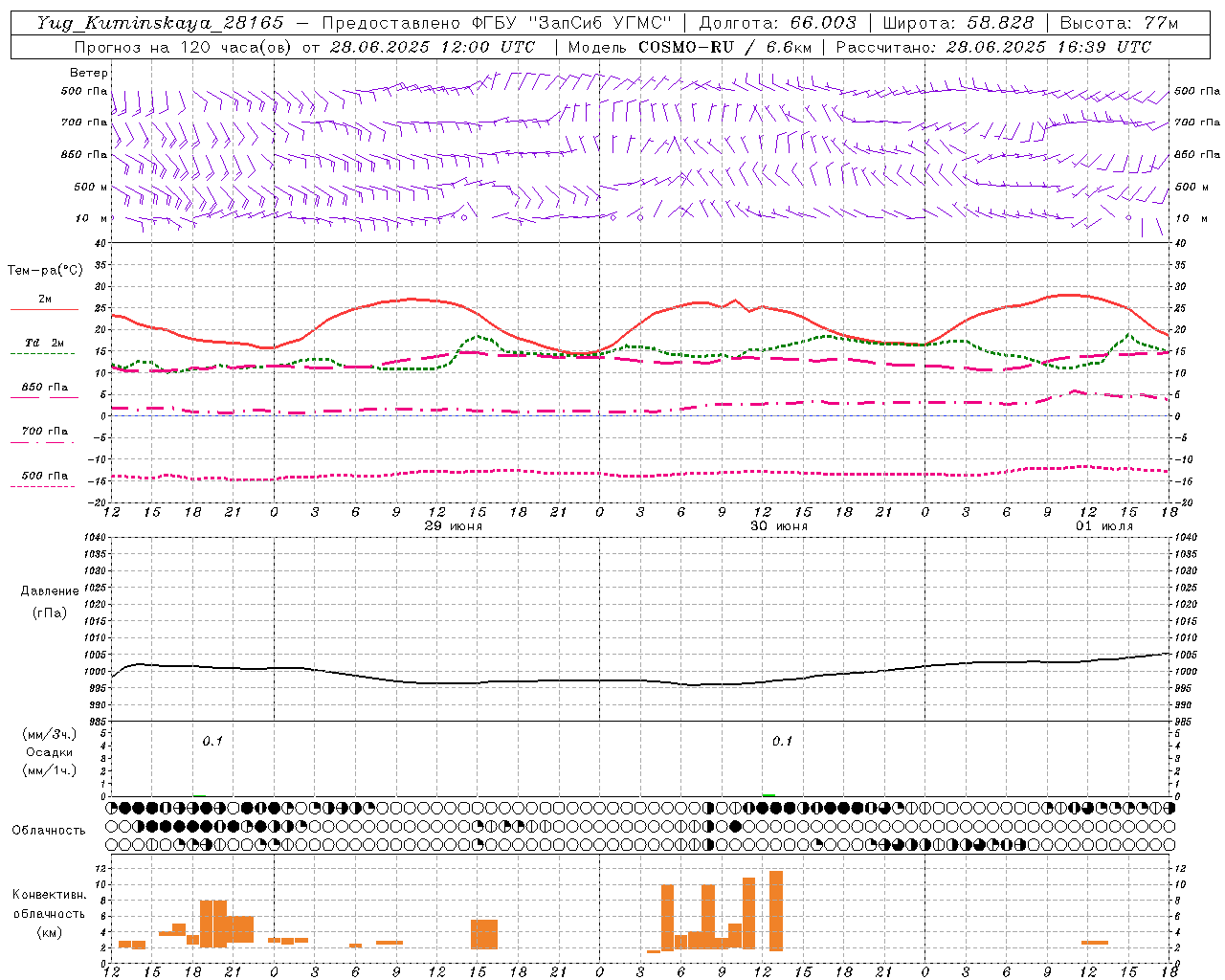Viewport: 1225px width, 980px height.
Task: Click the tallest orange convective bar at 12h 30 июня
Action: point(776,910)
